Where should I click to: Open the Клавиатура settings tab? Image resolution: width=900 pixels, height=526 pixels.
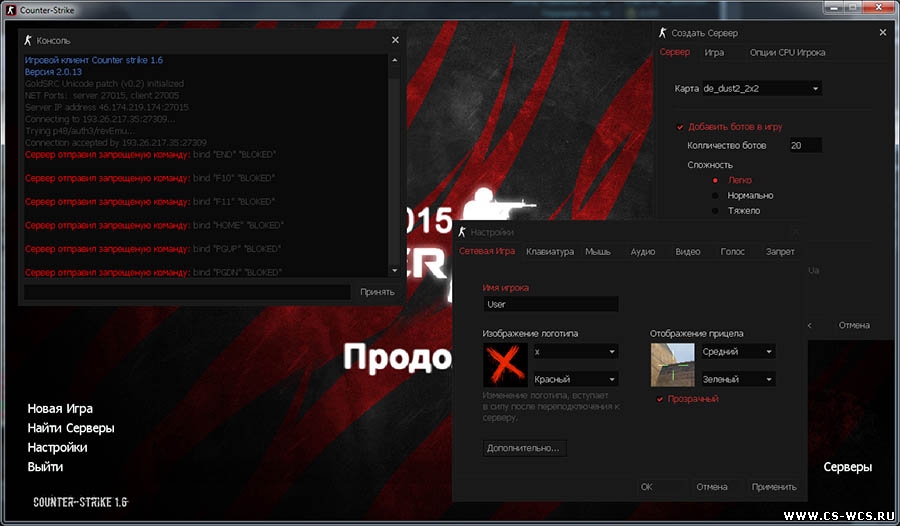pyautogui.click(x=550, y=252)
